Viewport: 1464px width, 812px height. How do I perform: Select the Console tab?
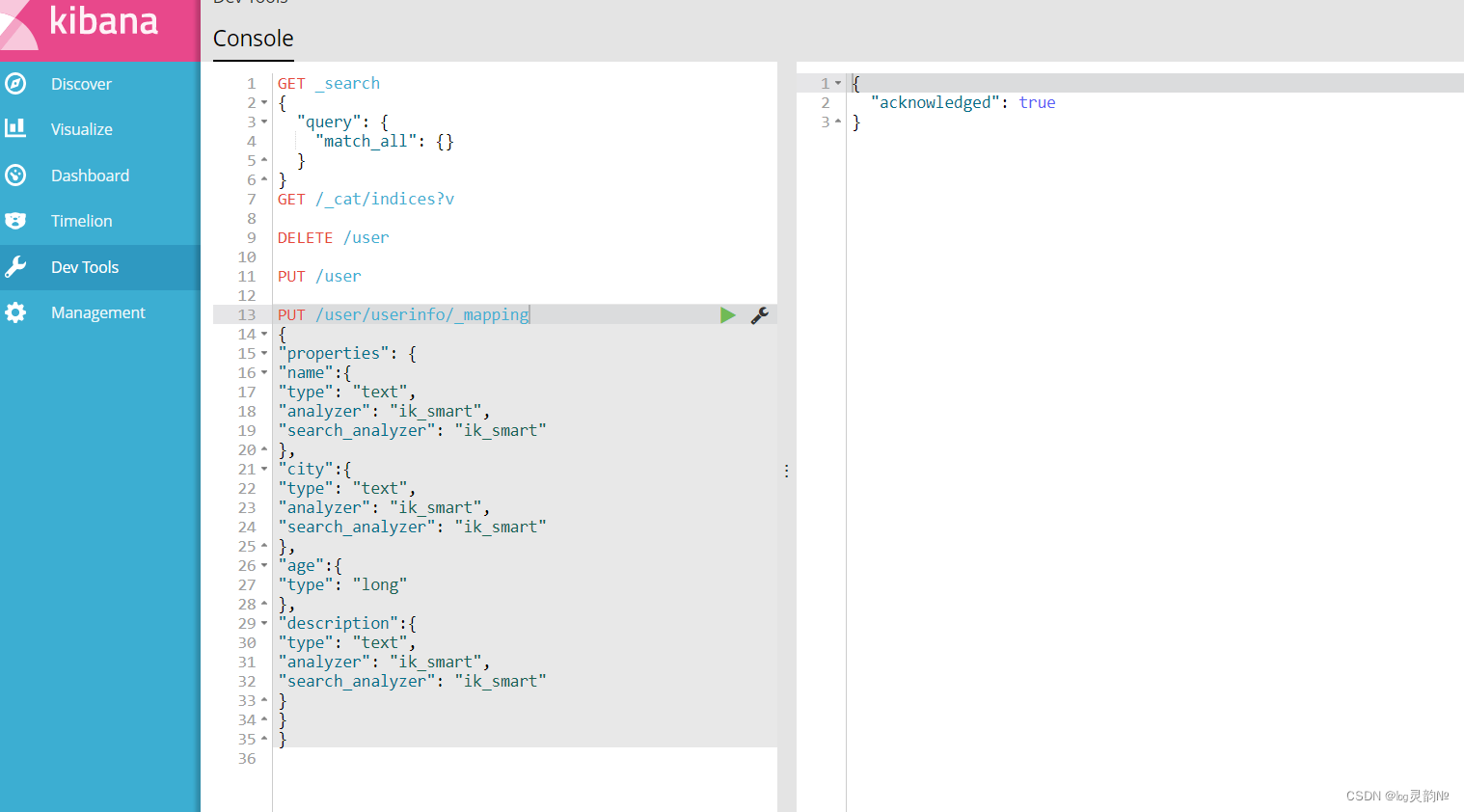tap(253, 39)
